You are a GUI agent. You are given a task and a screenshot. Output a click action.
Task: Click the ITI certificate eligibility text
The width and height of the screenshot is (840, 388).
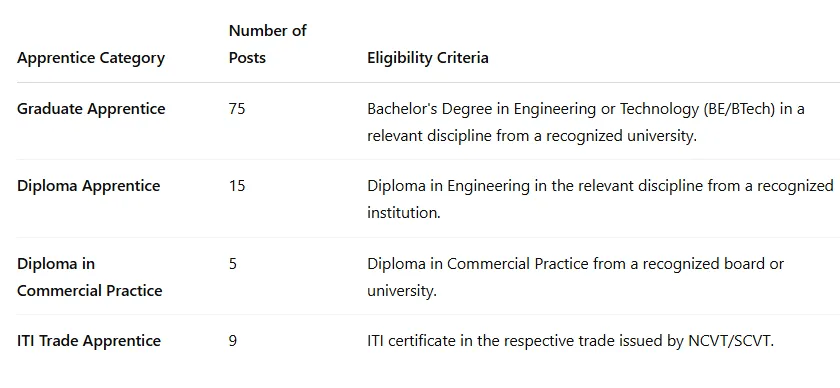click(571, 341)
